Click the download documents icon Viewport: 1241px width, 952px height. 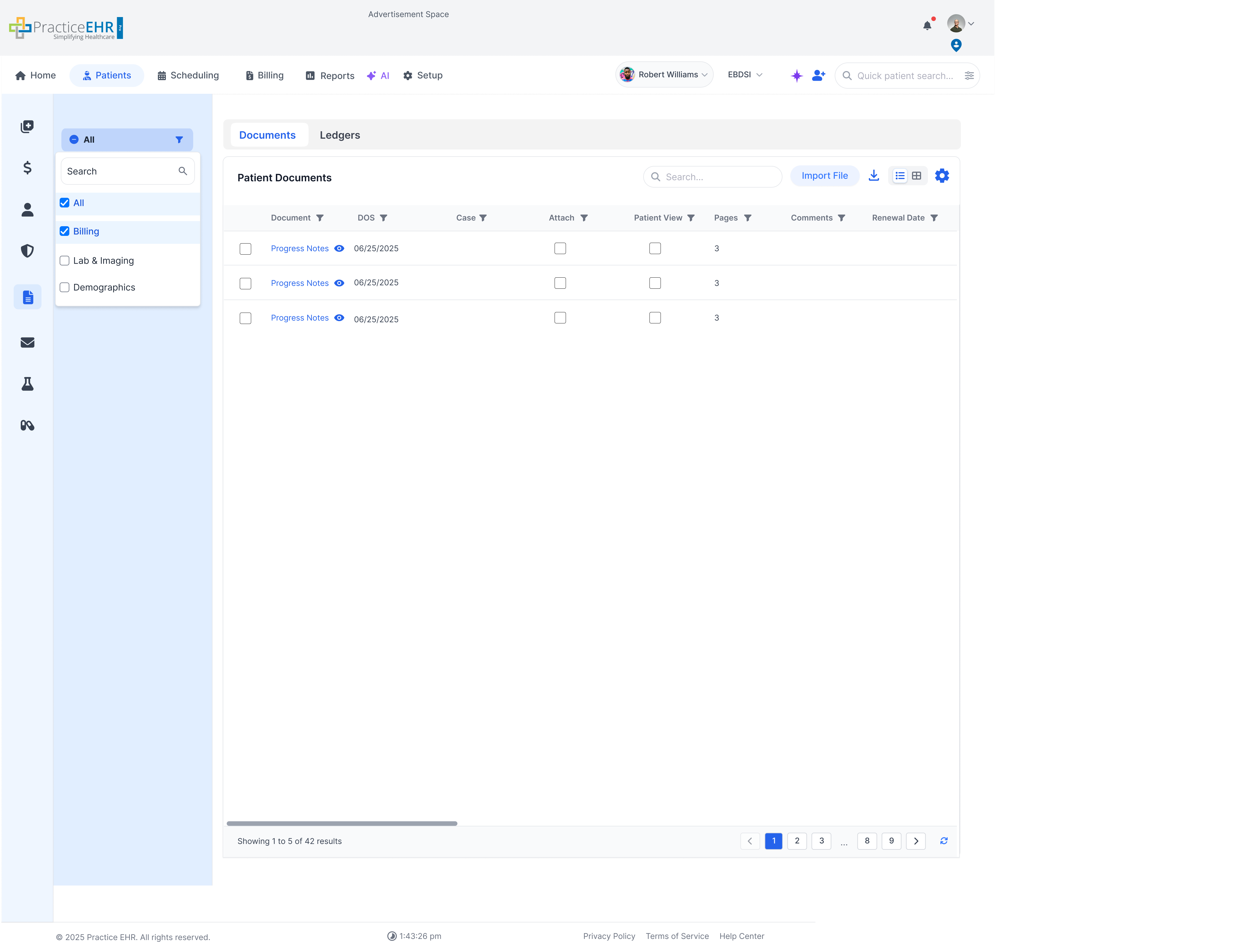[873, 176]
